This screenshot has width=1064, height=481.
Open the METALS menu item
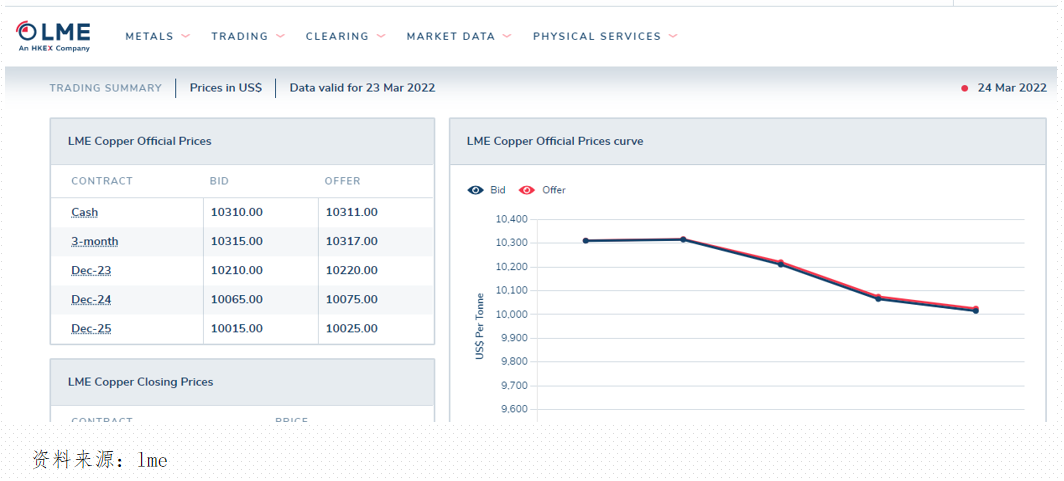coord(149,37)
